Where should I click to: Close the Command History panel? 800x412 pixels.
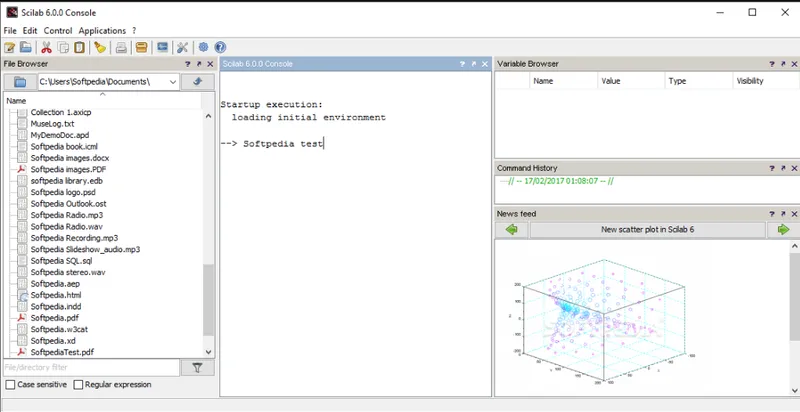794,168
